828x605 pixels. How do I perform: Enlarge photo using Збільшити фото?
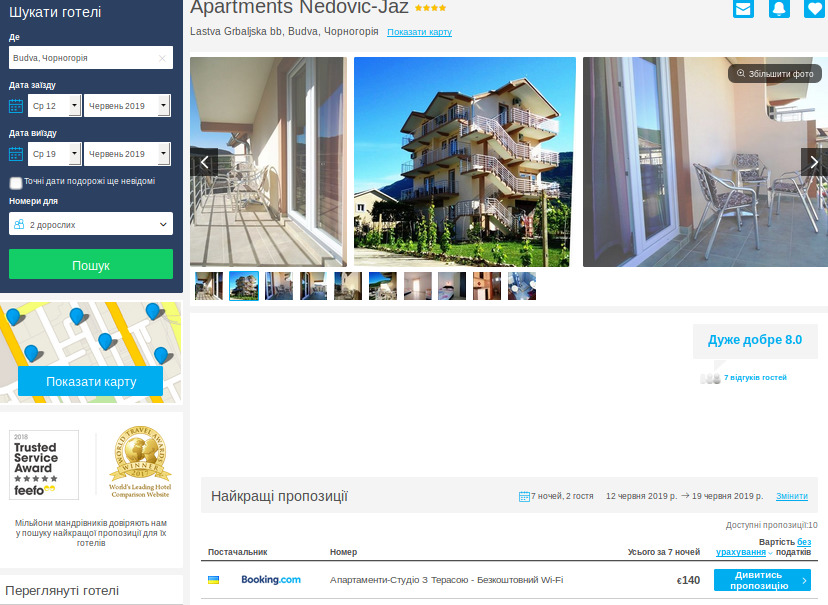pyautogui.click(x=775, y=73)
